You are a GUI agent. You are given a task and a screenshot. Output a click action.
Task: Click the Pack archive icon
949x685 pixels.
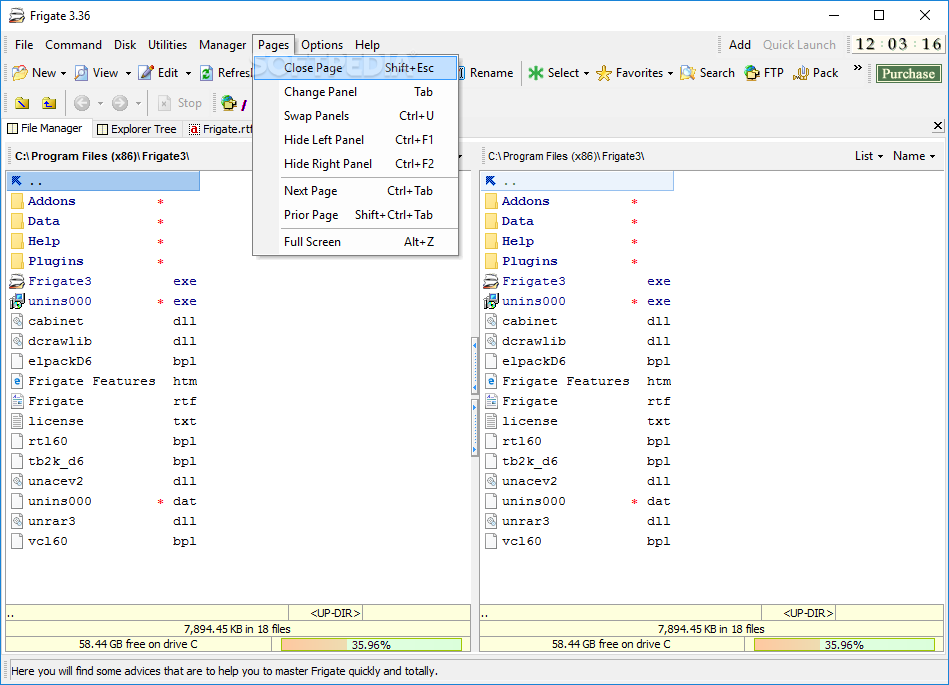[801, 73]
